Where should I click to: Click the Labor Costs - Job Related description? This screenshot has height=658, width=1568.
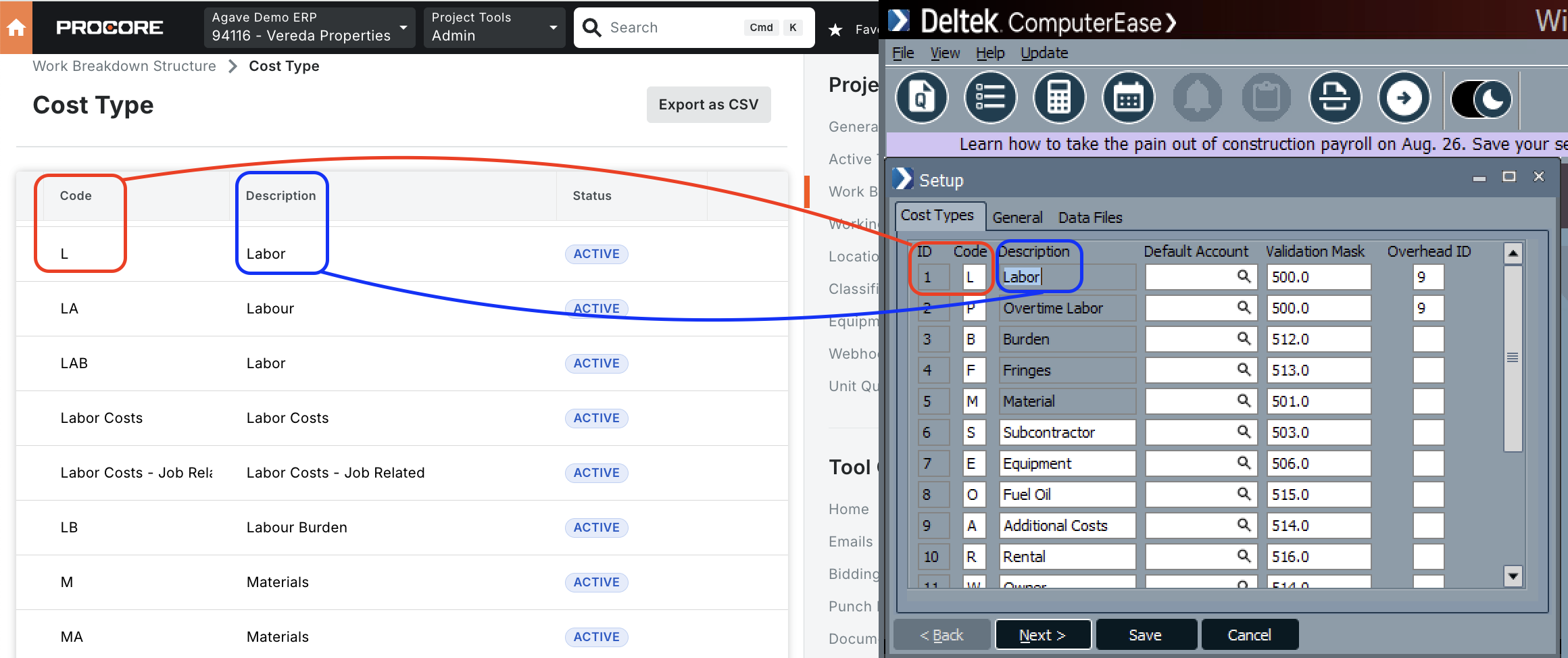(x=335, y=473)
